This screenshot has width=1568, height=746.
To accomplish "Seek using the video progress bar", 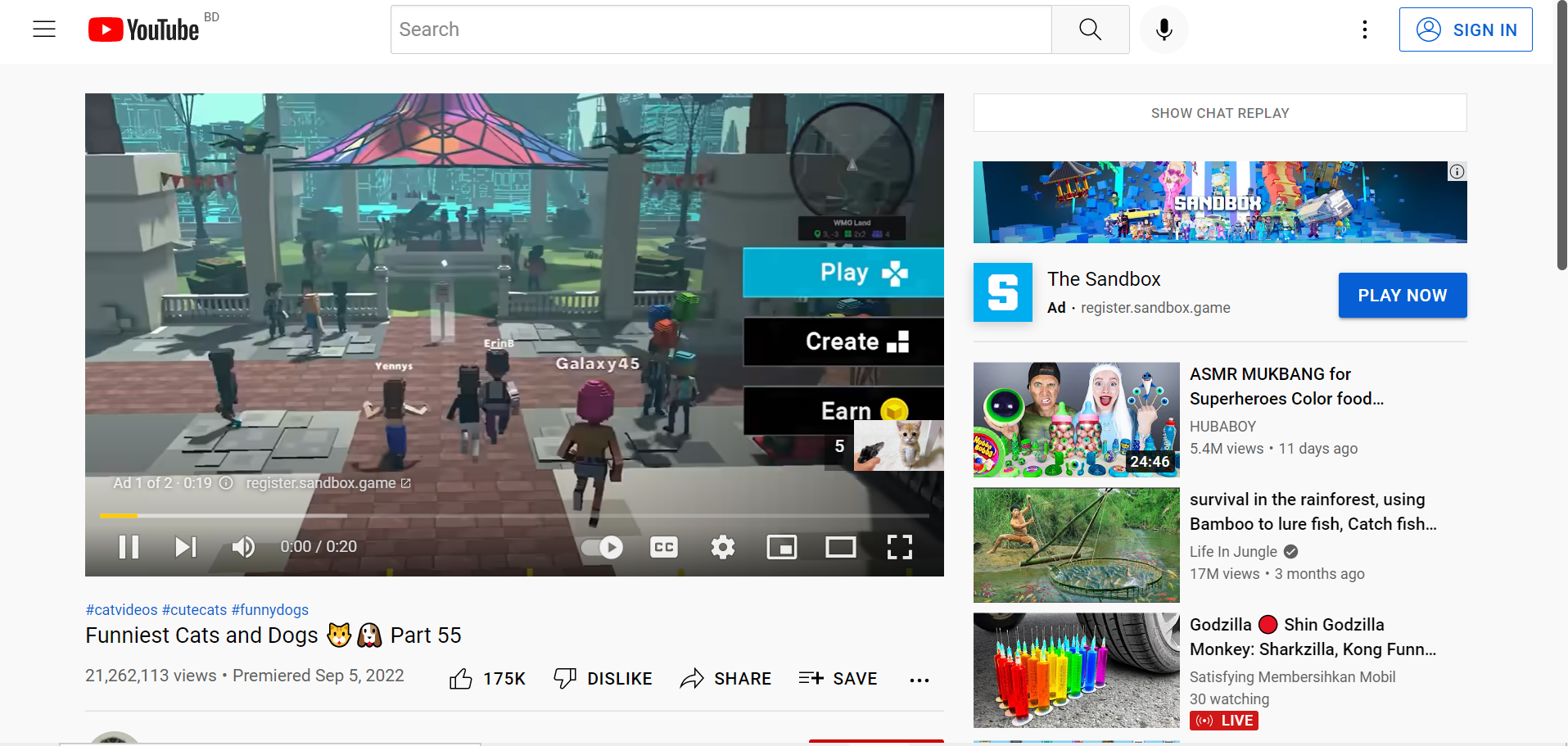I will click(514, 515).
